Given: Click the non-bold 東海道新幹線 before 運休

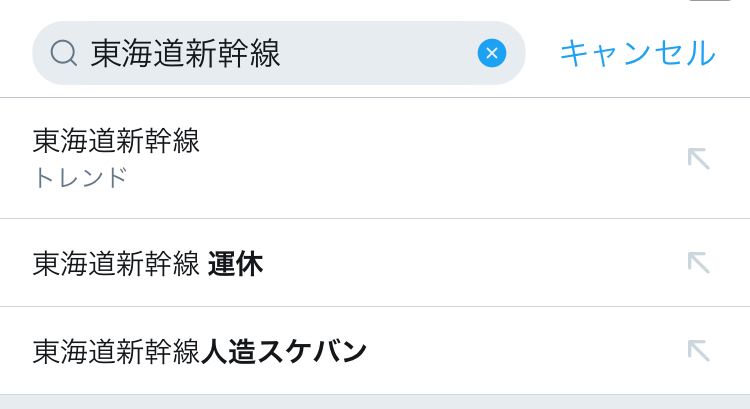Looking at the screenshot, I should [x=116, y=264].
